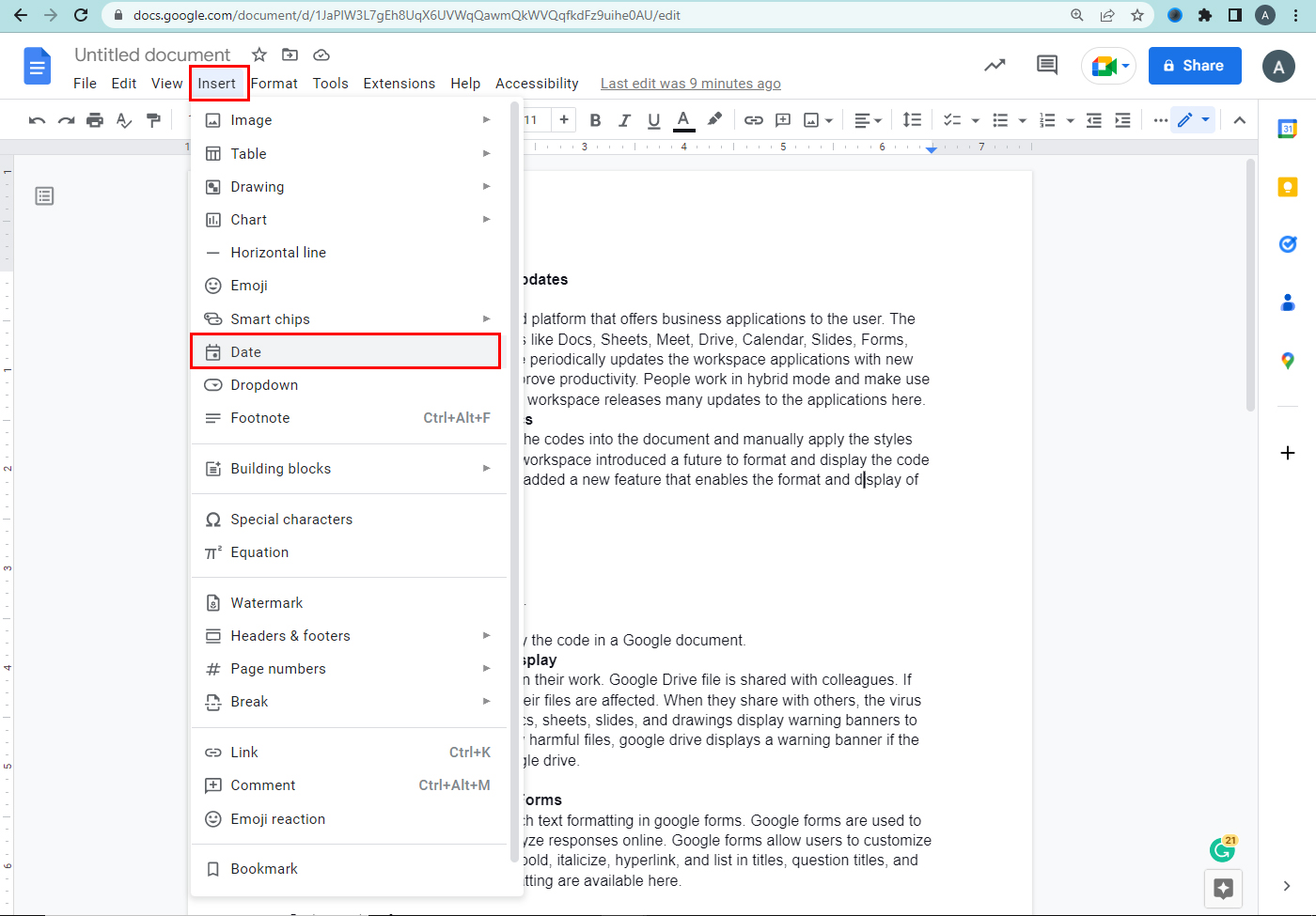1316x916 pixels.
Task: Toggle the numbered list button
Action: coord(1047,120)
